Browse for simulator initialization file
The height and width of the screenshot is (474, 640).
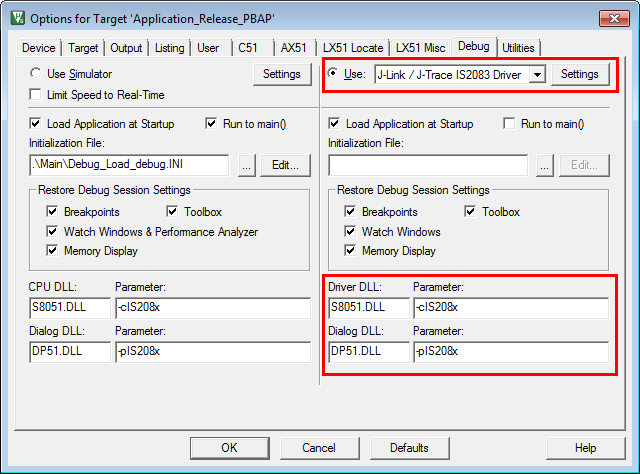tap(247, 165)
